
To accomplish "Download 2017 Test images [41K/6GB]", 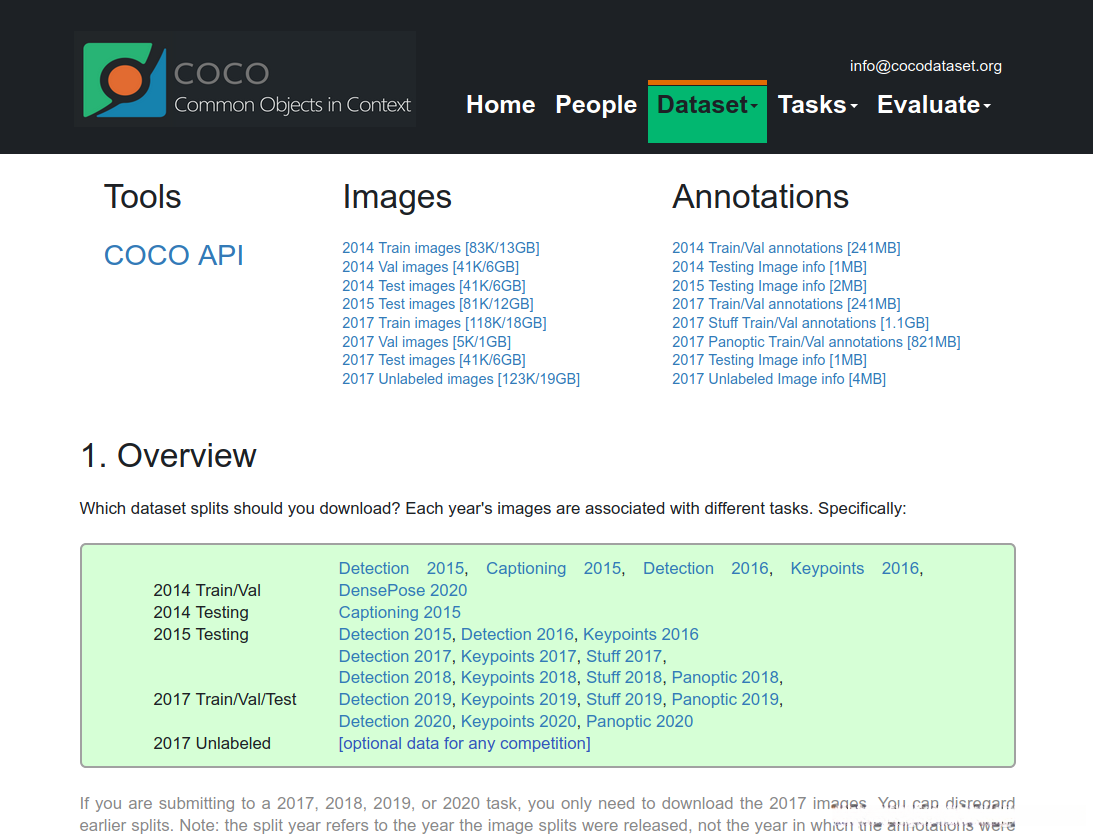I will [x=434, y=360].
